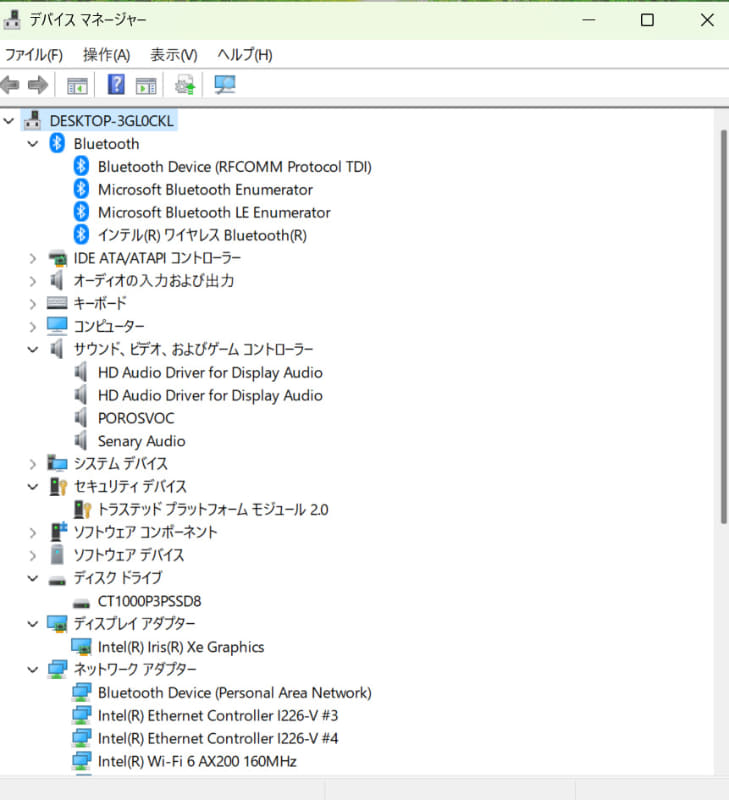Screen dimensions: 729x800
Task: Select Intel(R) Ethernet Controller I226-V #4
Action: pos(218,738)
